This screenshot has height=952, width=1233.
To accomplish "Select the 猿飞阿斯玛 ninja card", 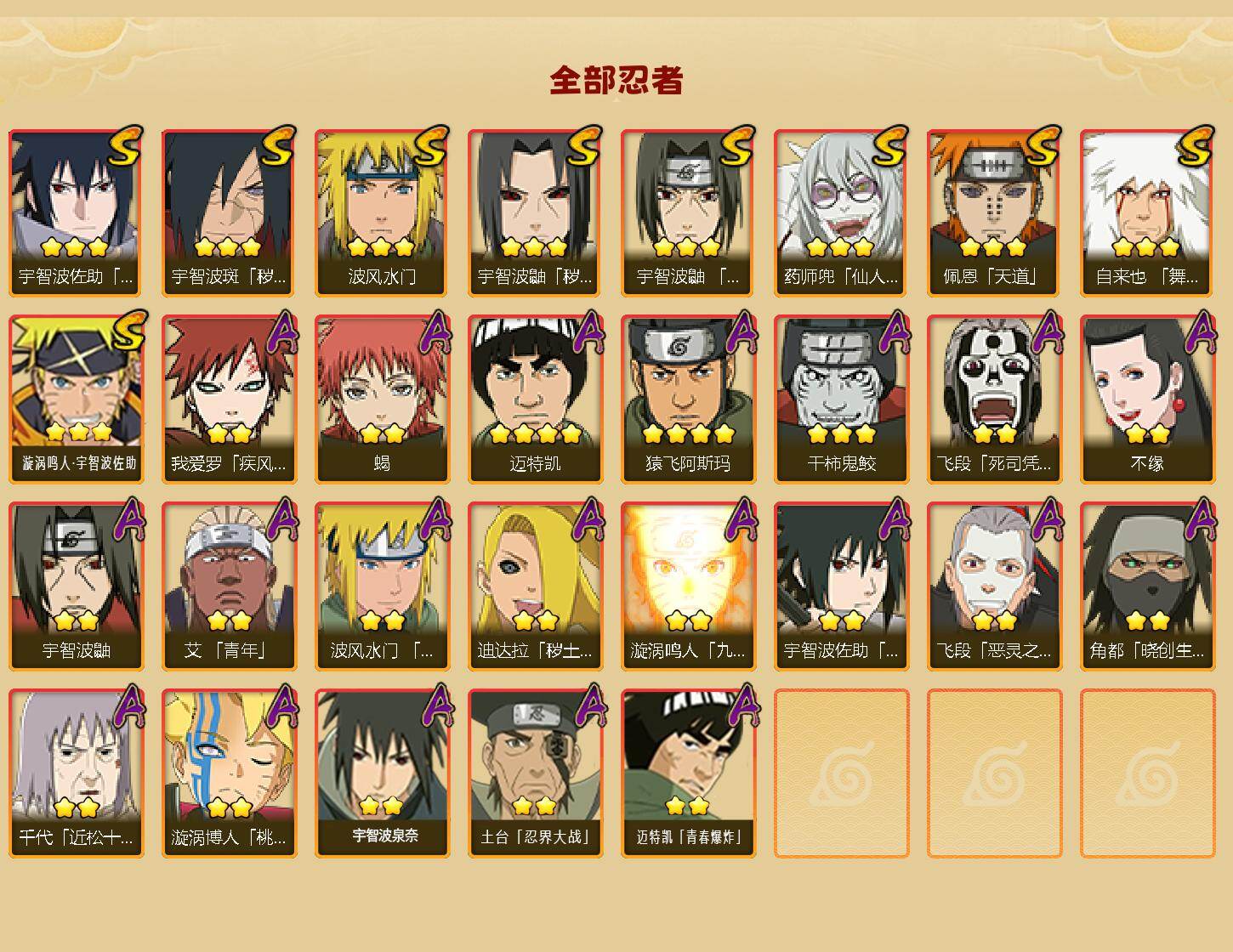I will 688,399.
